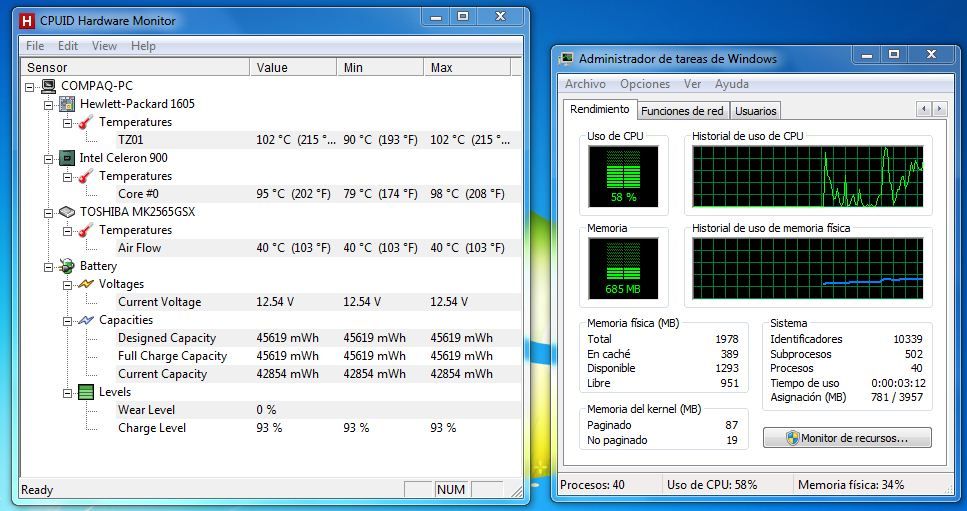Collapse the Capacities node
This screenshot has height=511, width=967.
[x=68, y=321]
